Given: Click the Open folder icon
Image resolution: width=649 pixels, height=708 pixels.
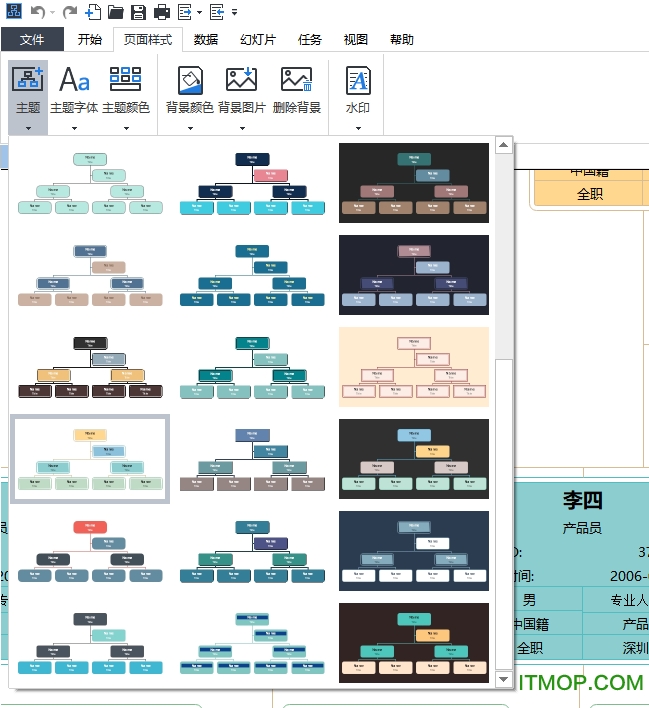Looking at the screenshot, I should [116, 12].
